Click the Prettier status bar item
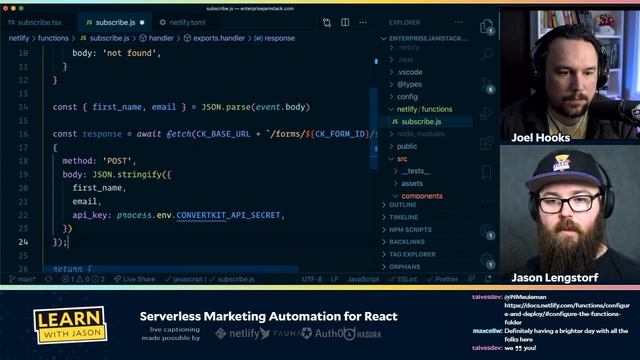This screenshot has height=360, width=640. 442,279
